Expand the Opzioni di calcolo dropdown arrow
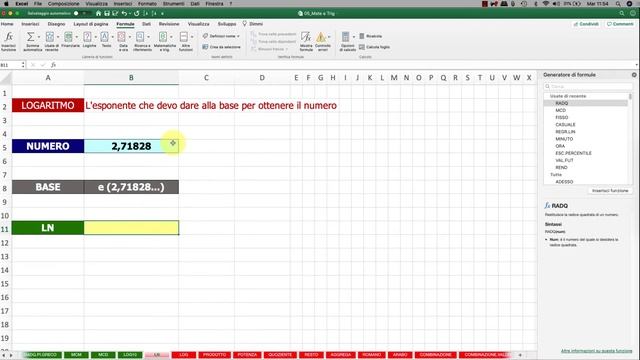640x360 pixels. click(x=353, y=37)
